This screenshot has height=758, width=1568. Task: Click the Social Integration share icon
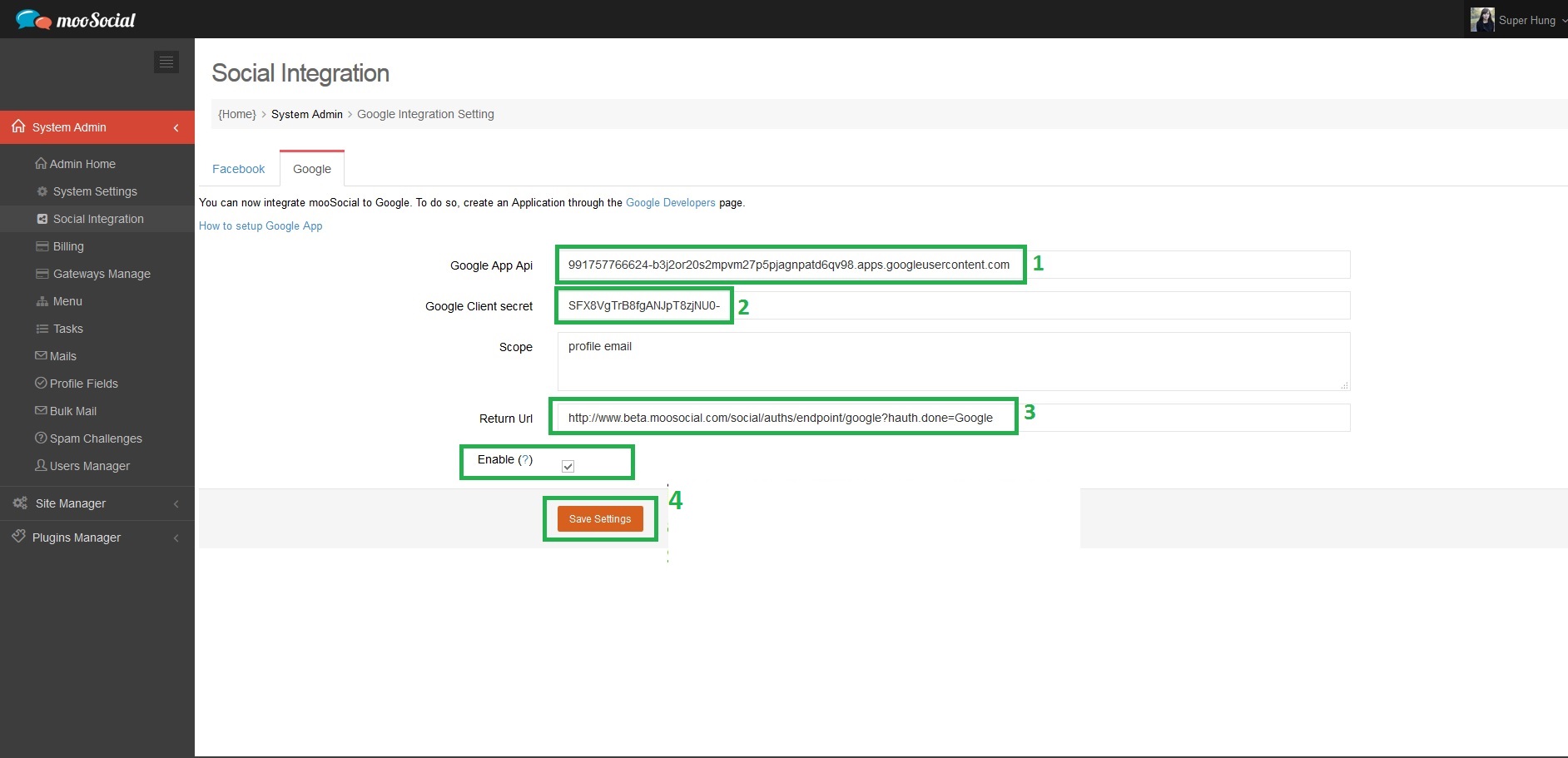pos(42,219)
